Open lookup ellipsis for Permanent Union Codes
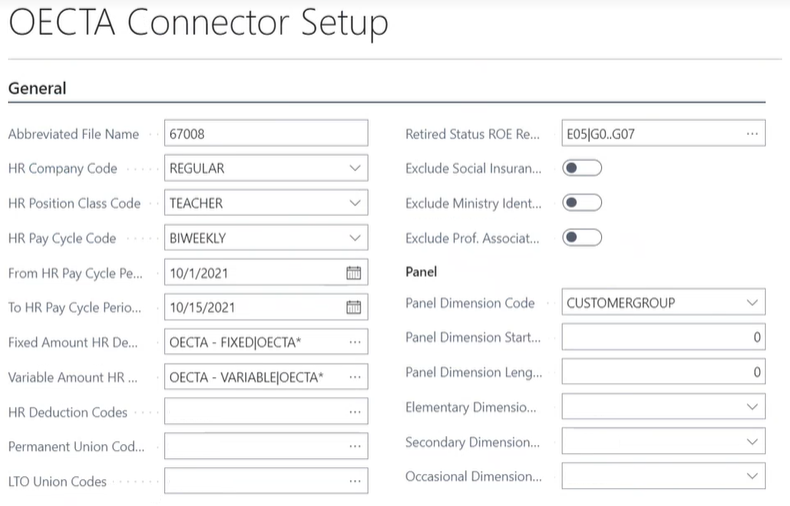Screen dimensions: 790x506 click(355, 446)
